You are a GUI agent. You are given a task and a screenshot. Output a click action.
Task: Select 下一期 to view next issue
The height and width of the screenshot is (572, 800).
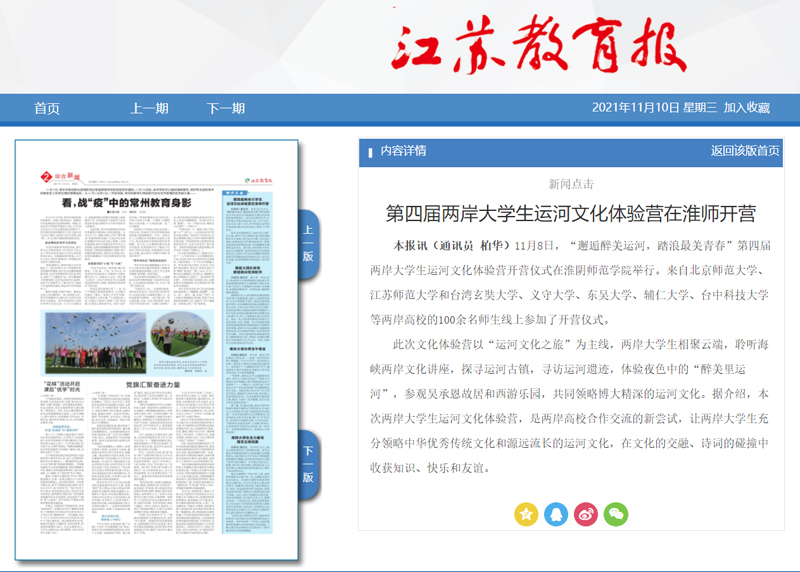[225, 108]
